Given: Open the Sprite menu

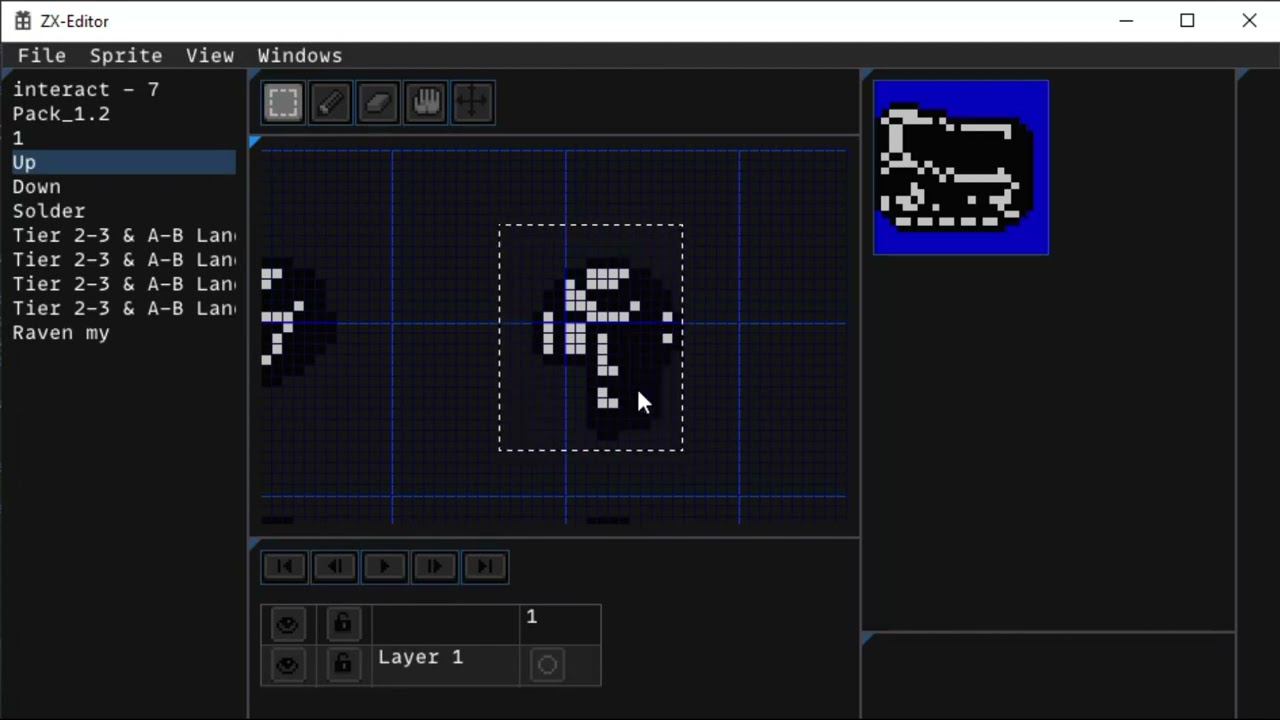Looking at the screenshot, I should pos(126,56).
